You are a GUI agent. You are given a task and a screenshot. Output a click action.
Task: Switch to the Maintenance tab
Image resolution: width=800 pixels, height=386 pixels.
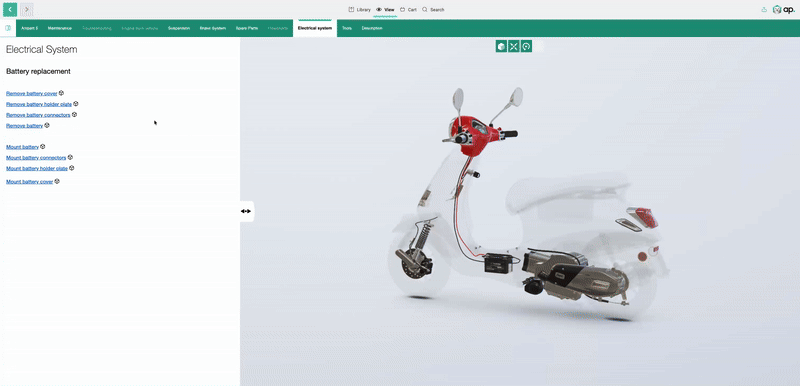[60, 28]
